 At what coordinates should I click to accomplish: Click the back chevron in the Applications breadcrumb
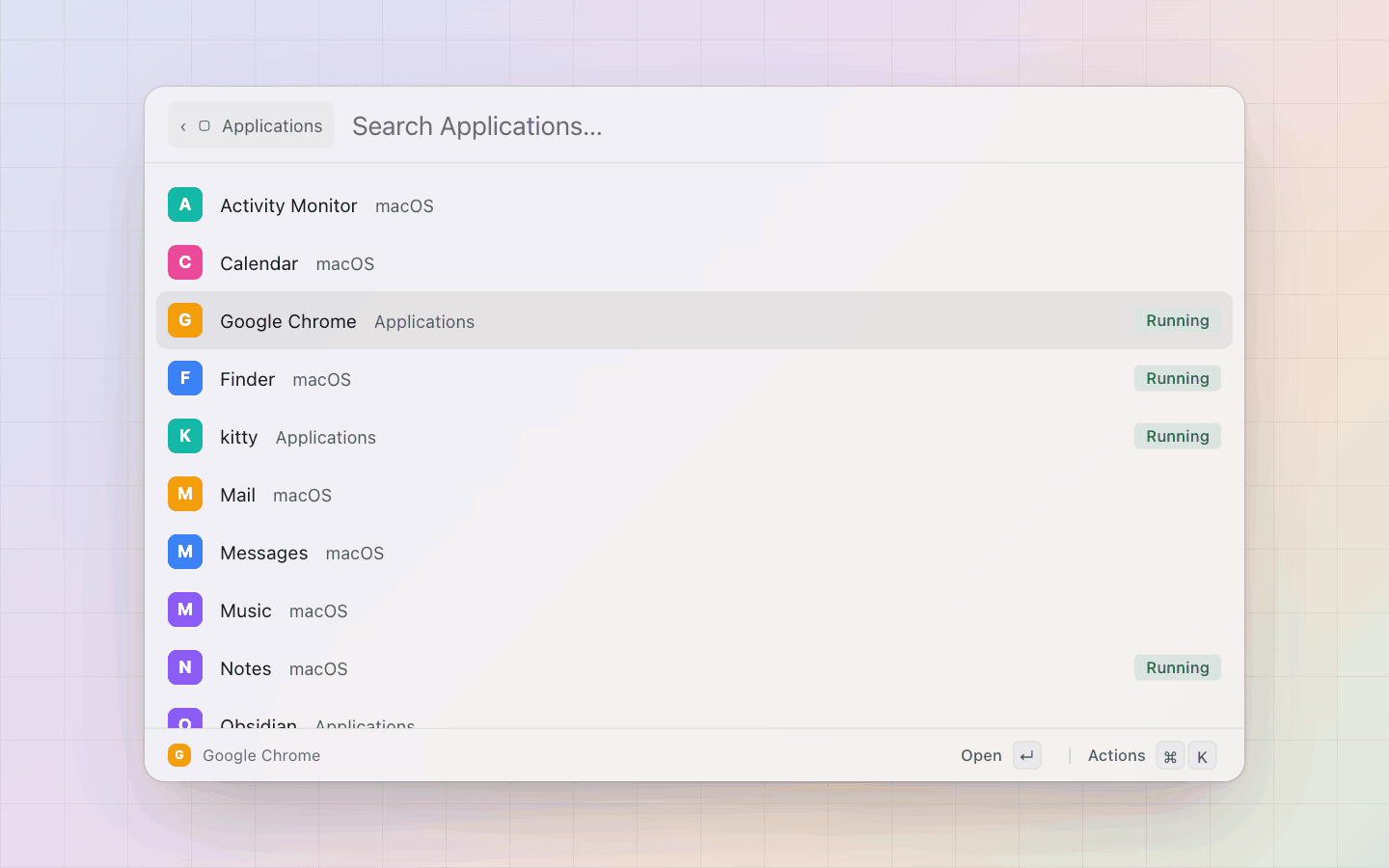(183, 126)
